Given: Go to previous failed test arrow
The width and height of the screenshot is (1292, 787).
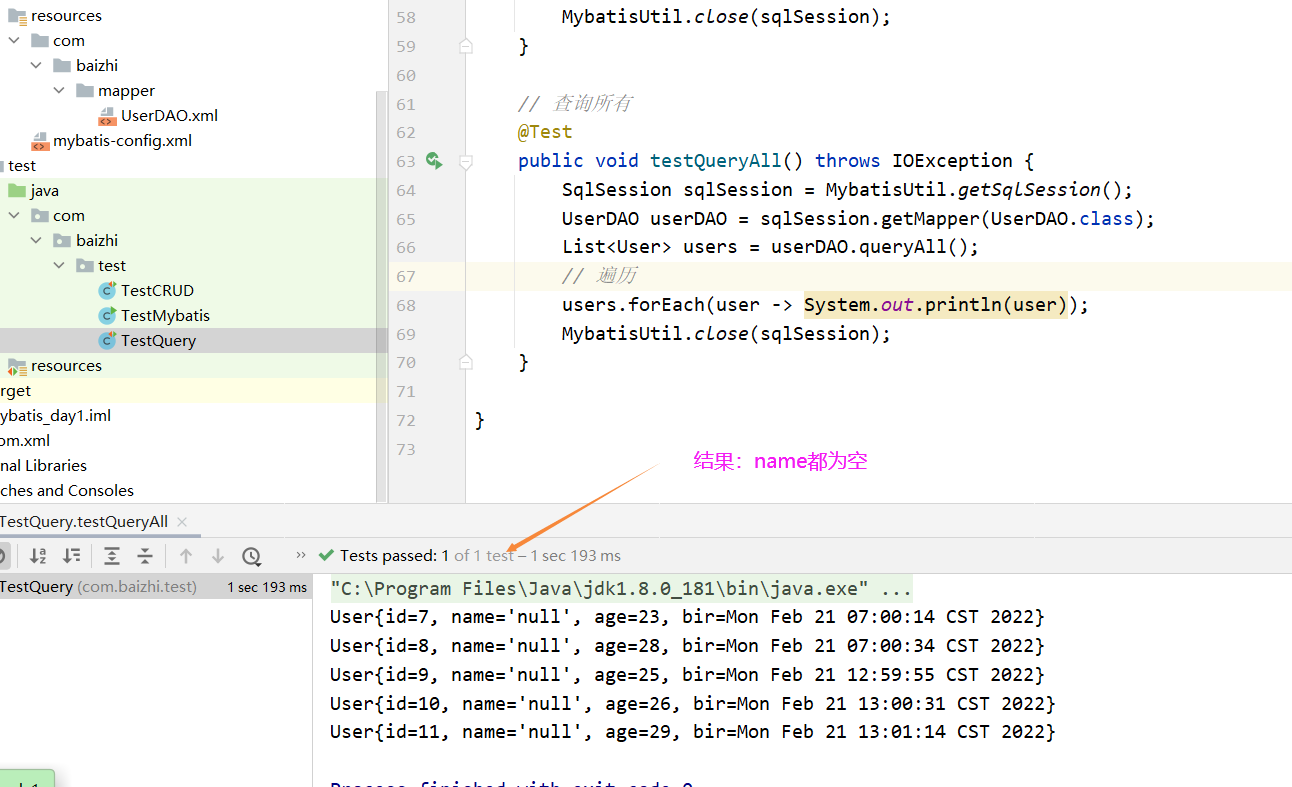Looking at the screenshot, I should (186, 556).
